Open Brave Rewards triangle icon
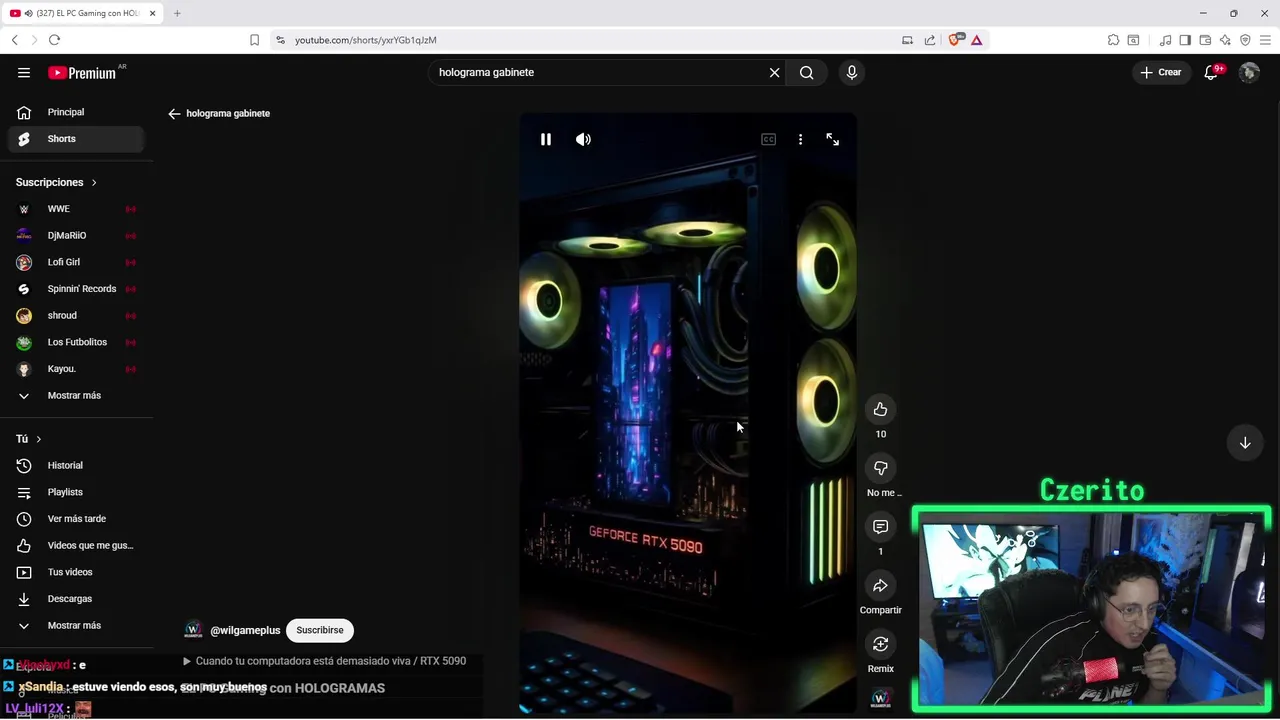The image size is (1280, 720). (976, 40)
